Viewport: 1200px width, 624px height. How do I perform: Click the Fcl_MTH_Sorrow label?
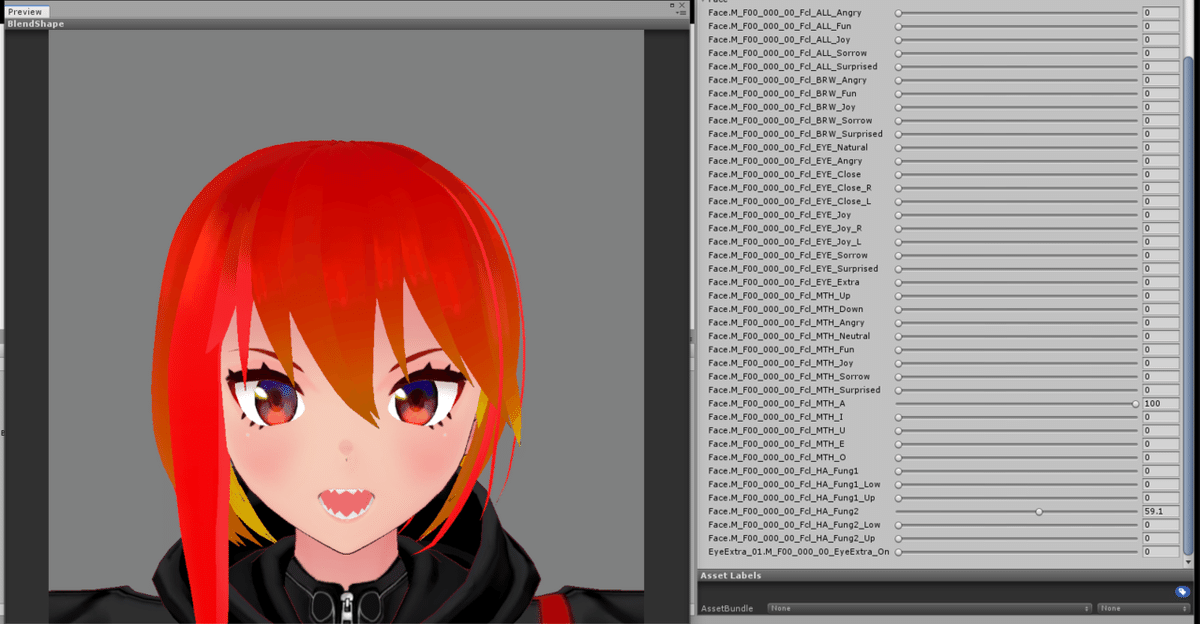(x=789, y=377)
